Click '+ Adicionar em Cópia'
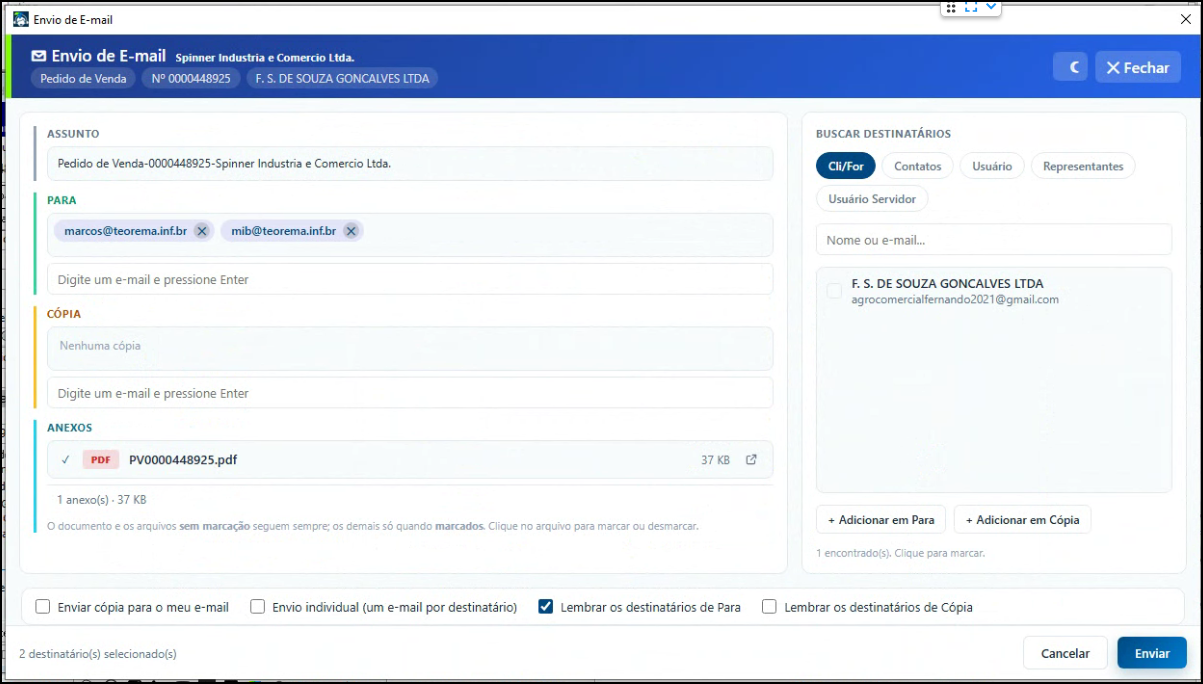This screenshot has height=684, width=1203. coord(1022,520)
